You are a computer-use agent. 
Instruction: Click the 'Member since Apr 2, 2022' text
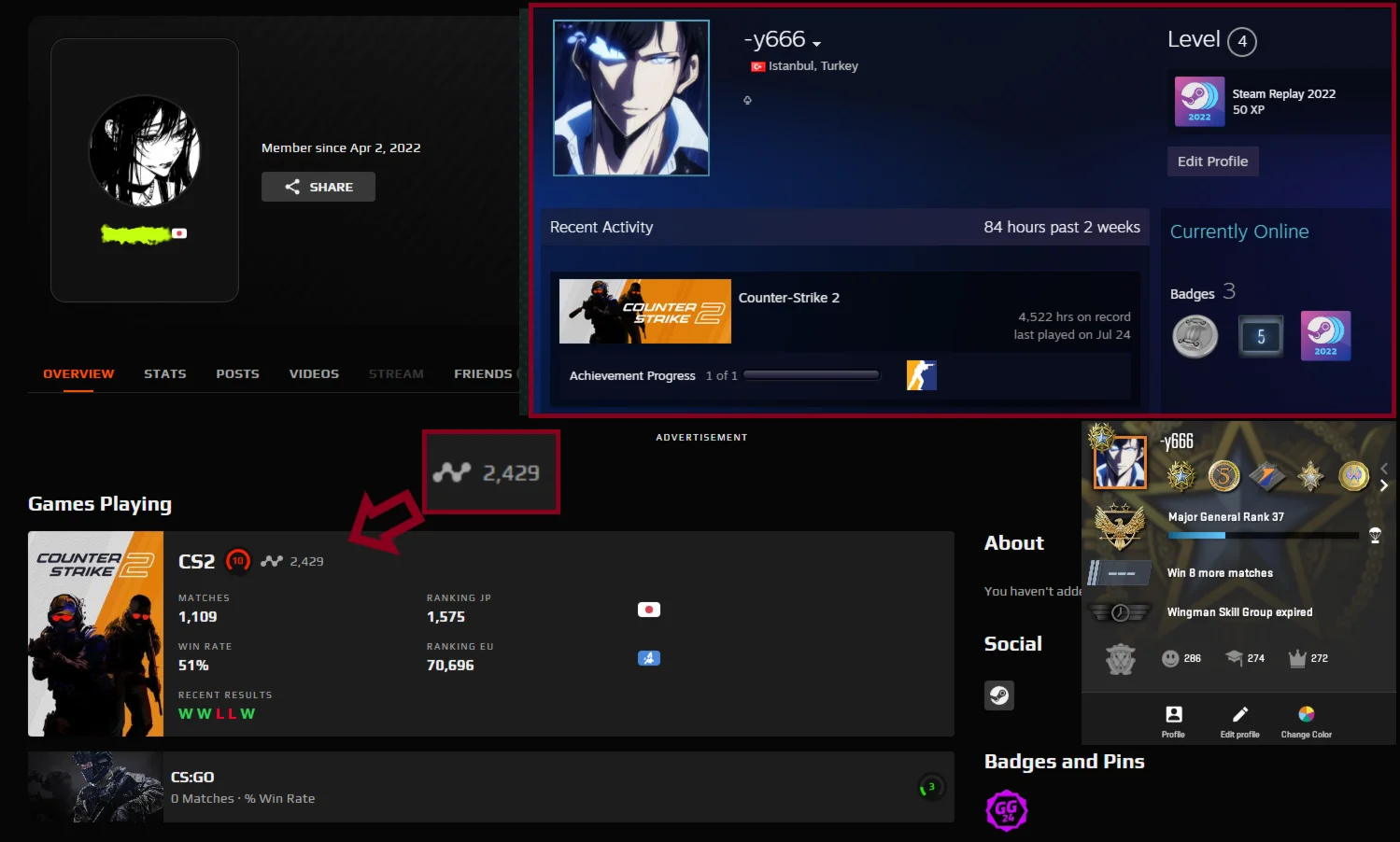click(341, 147)
